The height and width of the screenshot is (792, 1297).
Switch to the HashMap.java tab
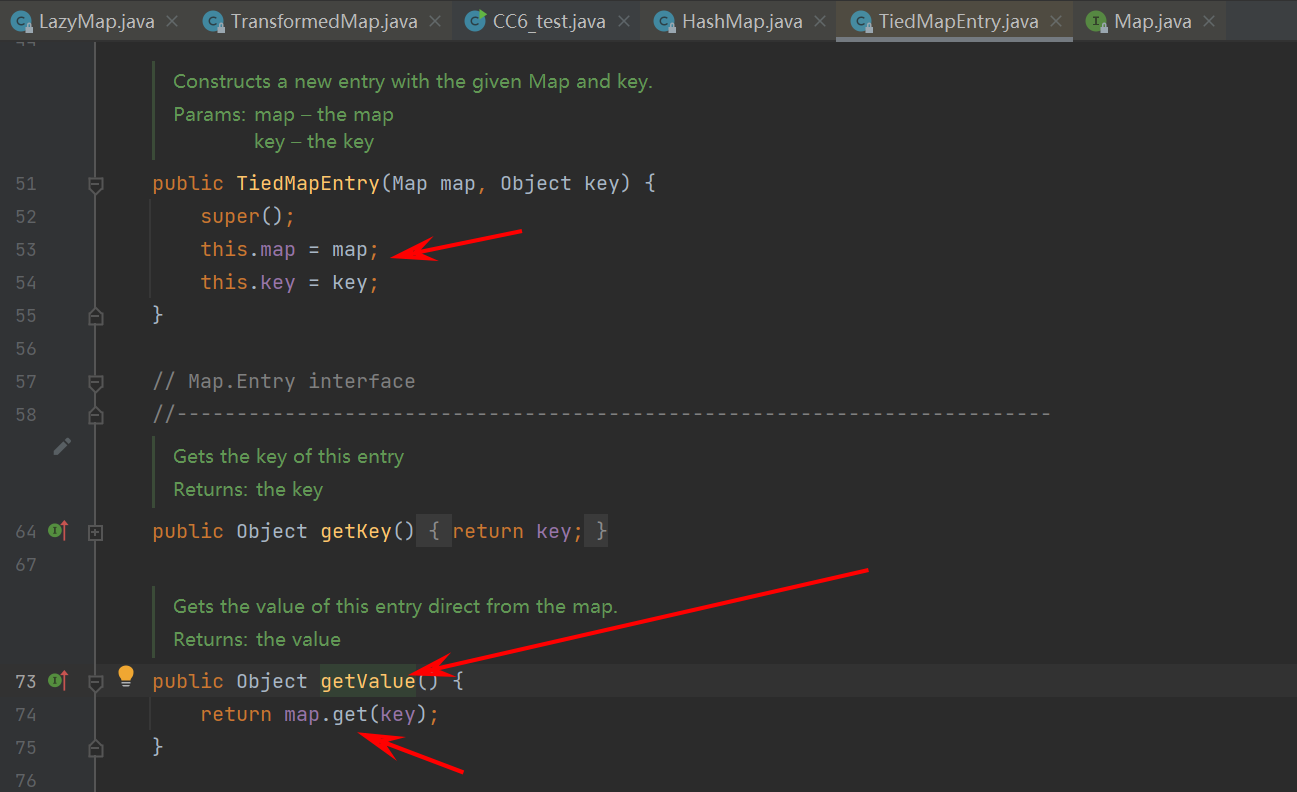[x=743, y=21]
